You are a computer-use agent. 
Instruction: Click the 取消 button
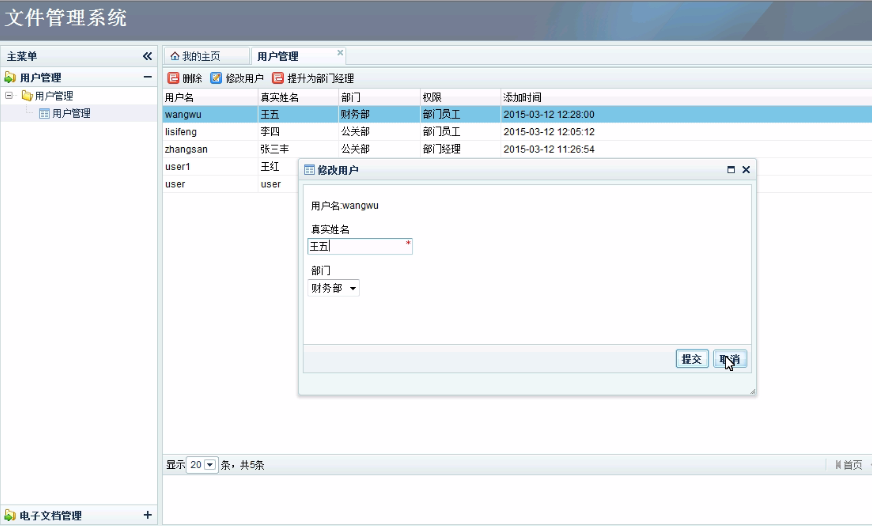point(730,359)
